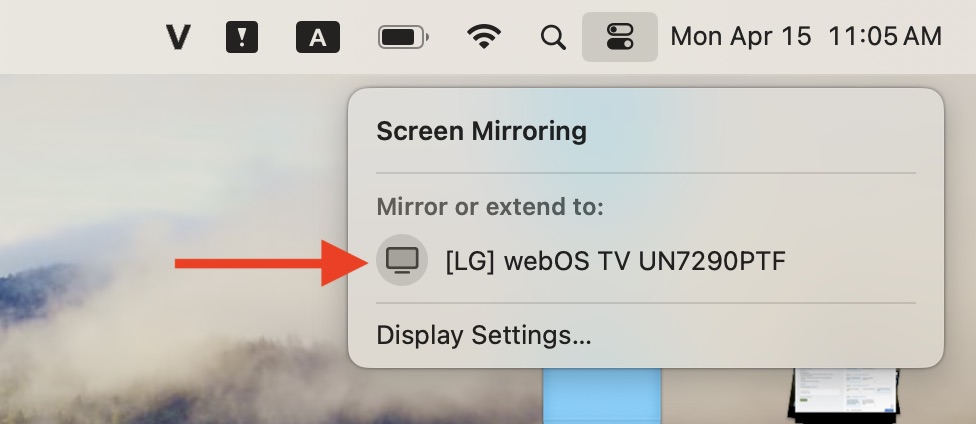
Task: Select the blue folder on the desktop
Action: (602, 396)
